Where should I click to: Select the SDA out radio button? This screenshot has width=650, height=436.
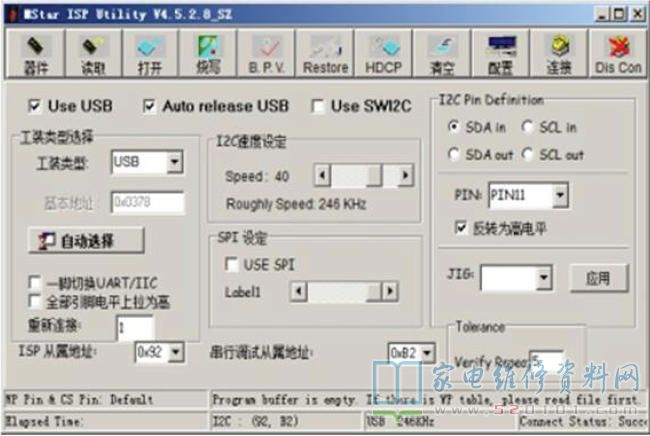pyautogui.click(x=454, y=155)
